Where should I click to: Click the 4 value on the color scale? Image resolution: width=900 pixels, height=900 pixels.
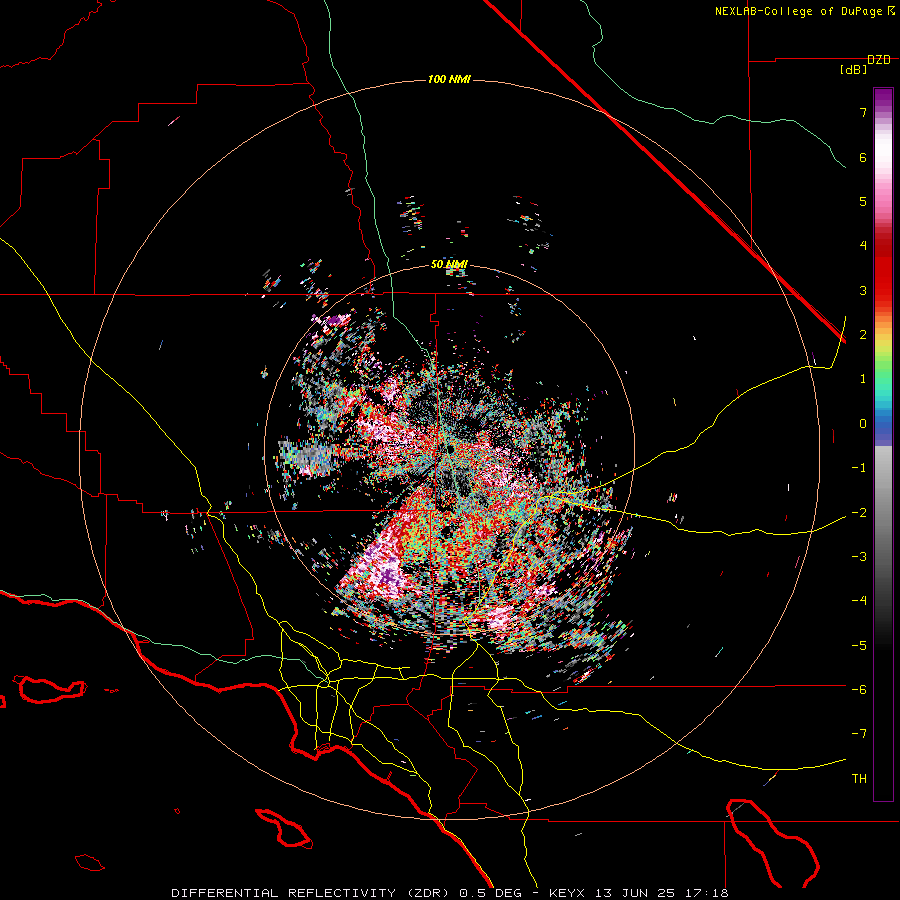863,246
